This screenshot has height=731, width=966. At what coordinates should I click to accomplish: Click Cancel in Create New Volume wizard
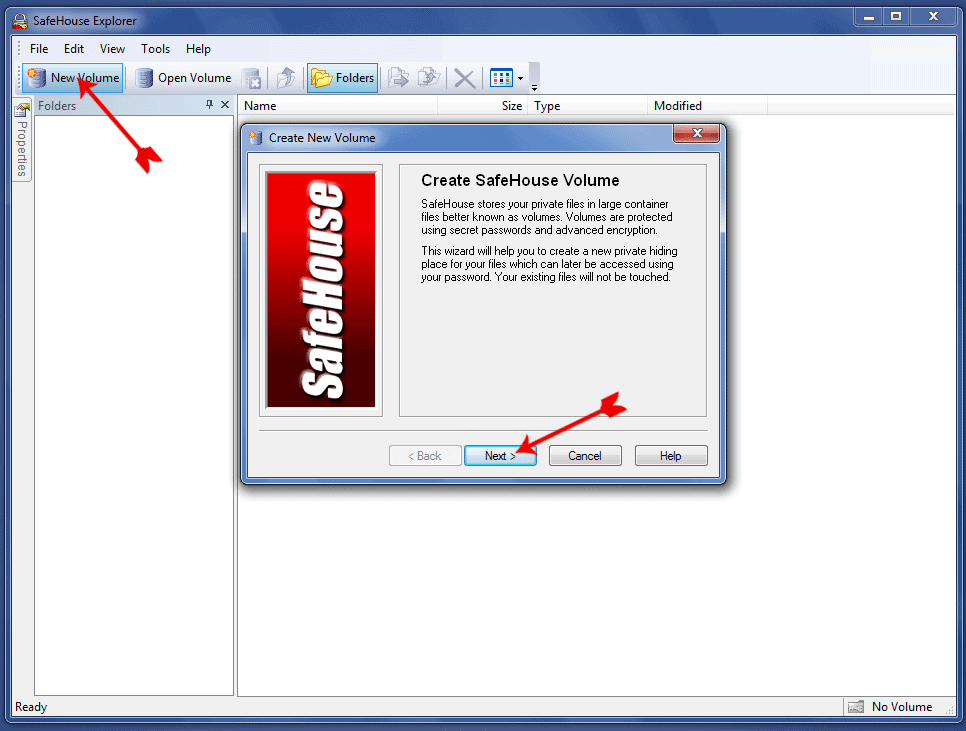tap(585, 456)
